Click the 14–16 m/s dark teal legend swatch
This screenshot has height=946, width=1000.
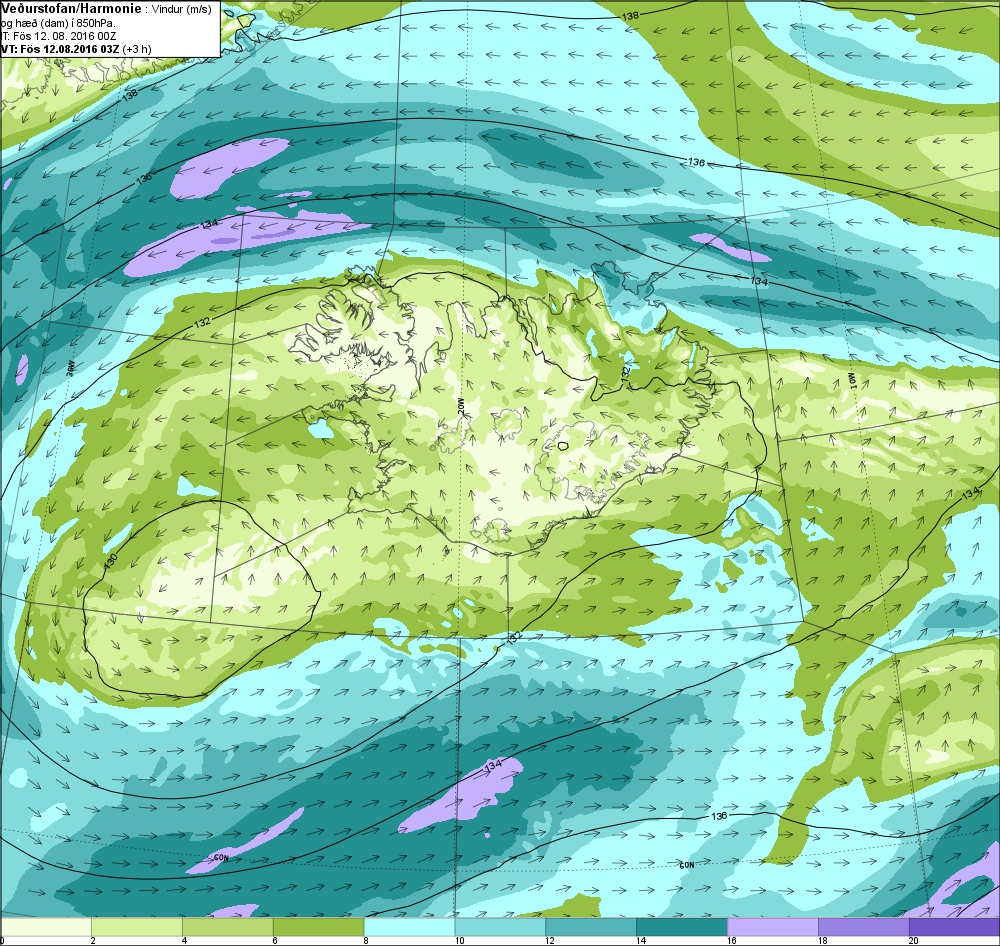tap(682, 927)
